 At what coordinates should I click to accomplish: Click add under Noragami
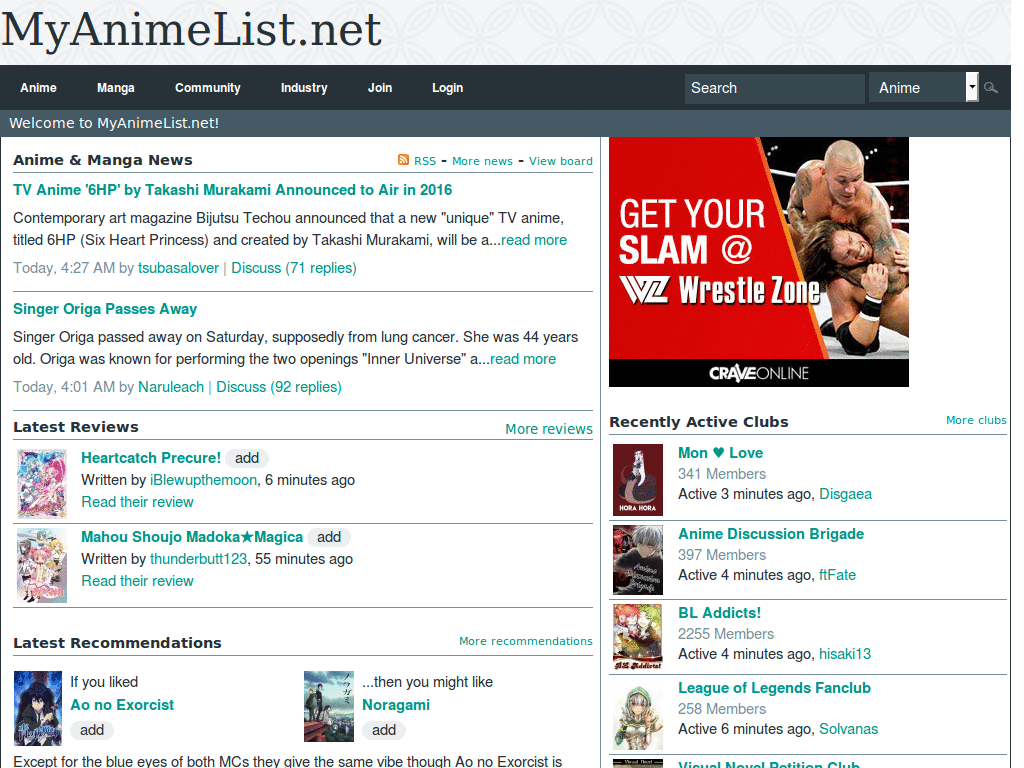point(384,730)
